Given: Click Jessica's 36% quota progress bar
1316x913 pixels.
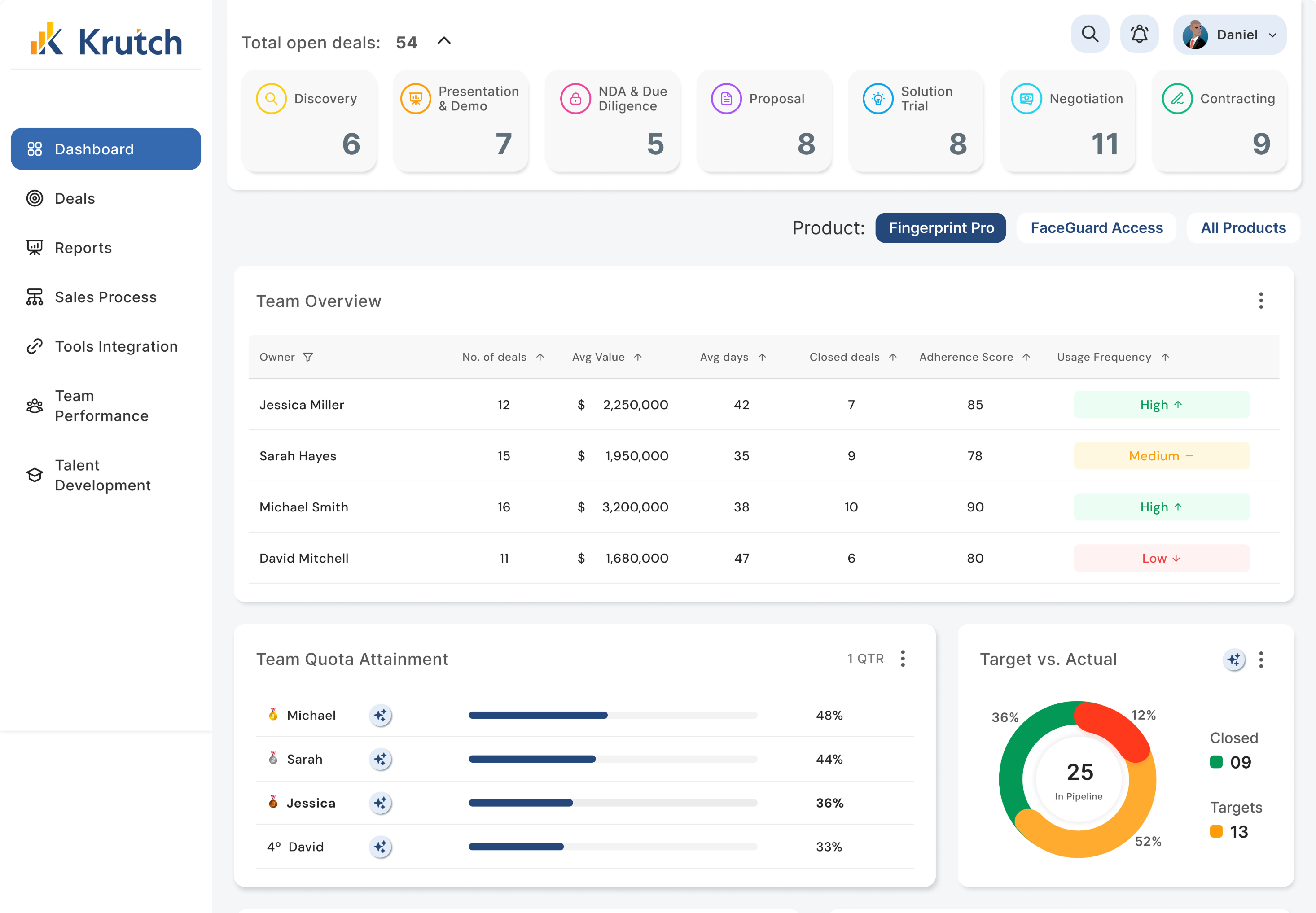Looking at the screenshot, I should pyautogui.click(x=613, y=803).
